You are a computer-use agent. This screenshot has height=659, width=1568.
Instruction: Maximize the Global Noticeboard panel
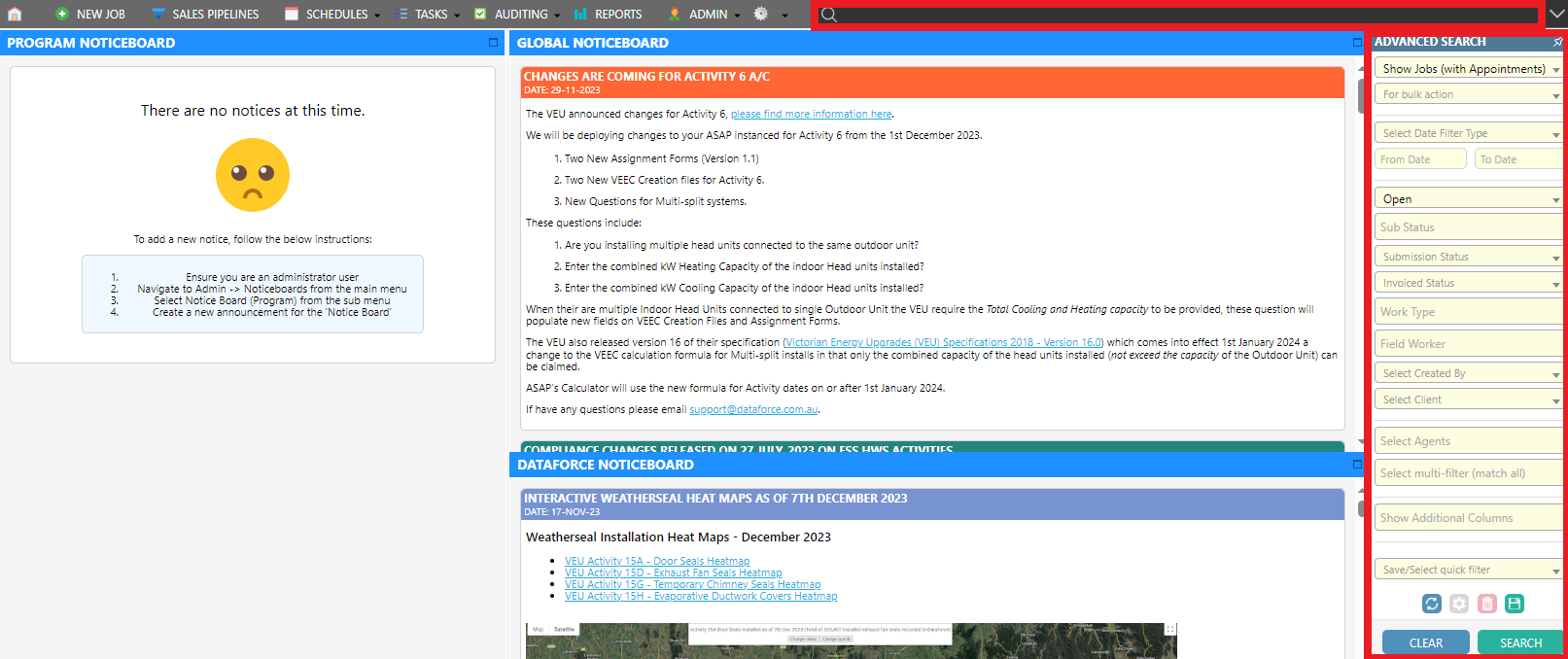(1357, 43)
